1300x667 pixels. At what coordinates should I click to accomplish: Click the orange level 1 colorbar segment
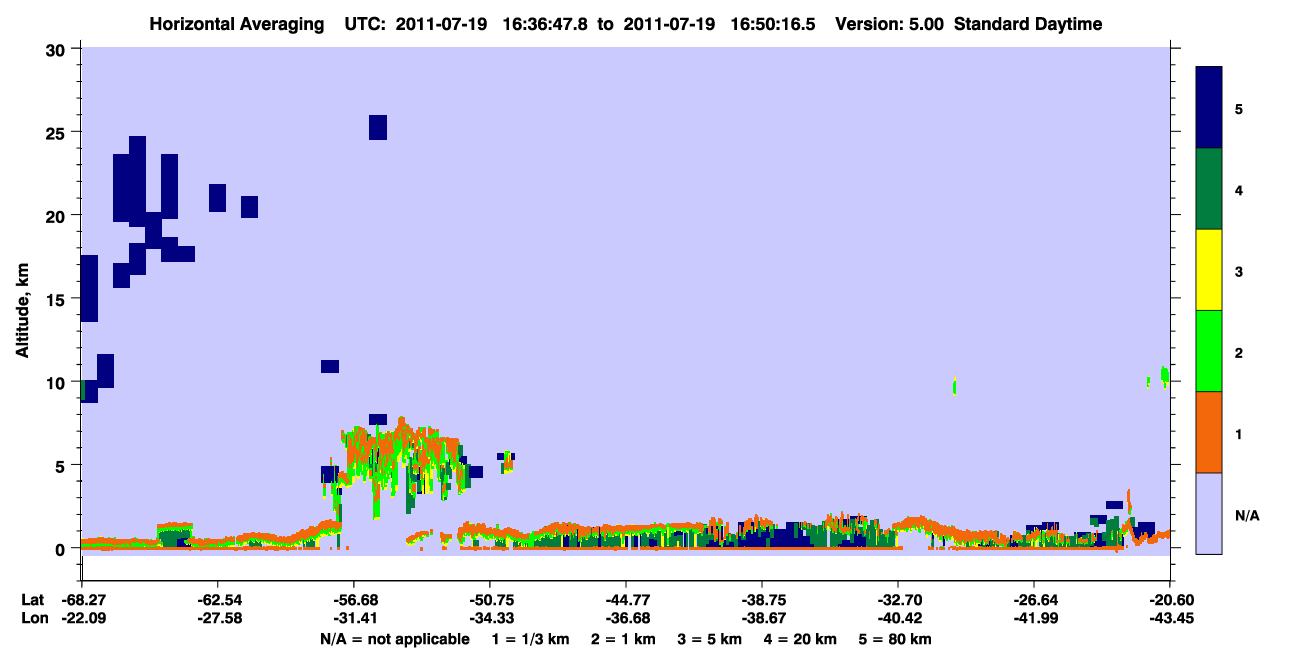pyautogui.click(x=1209, y=432)
